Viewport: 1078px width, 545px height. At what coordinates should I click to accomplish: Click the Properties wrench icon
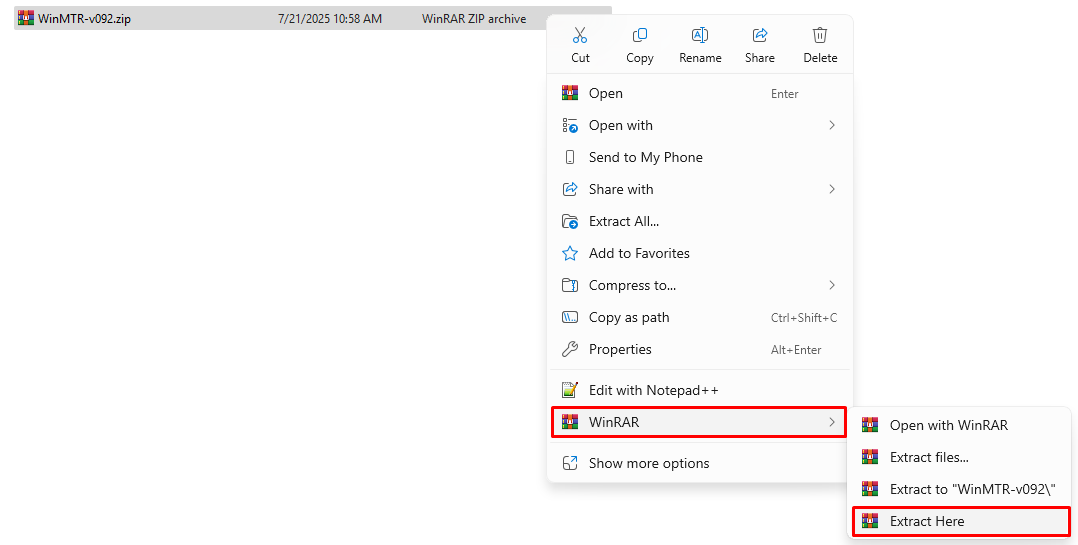pyautogui.click(x=570, y=349)
